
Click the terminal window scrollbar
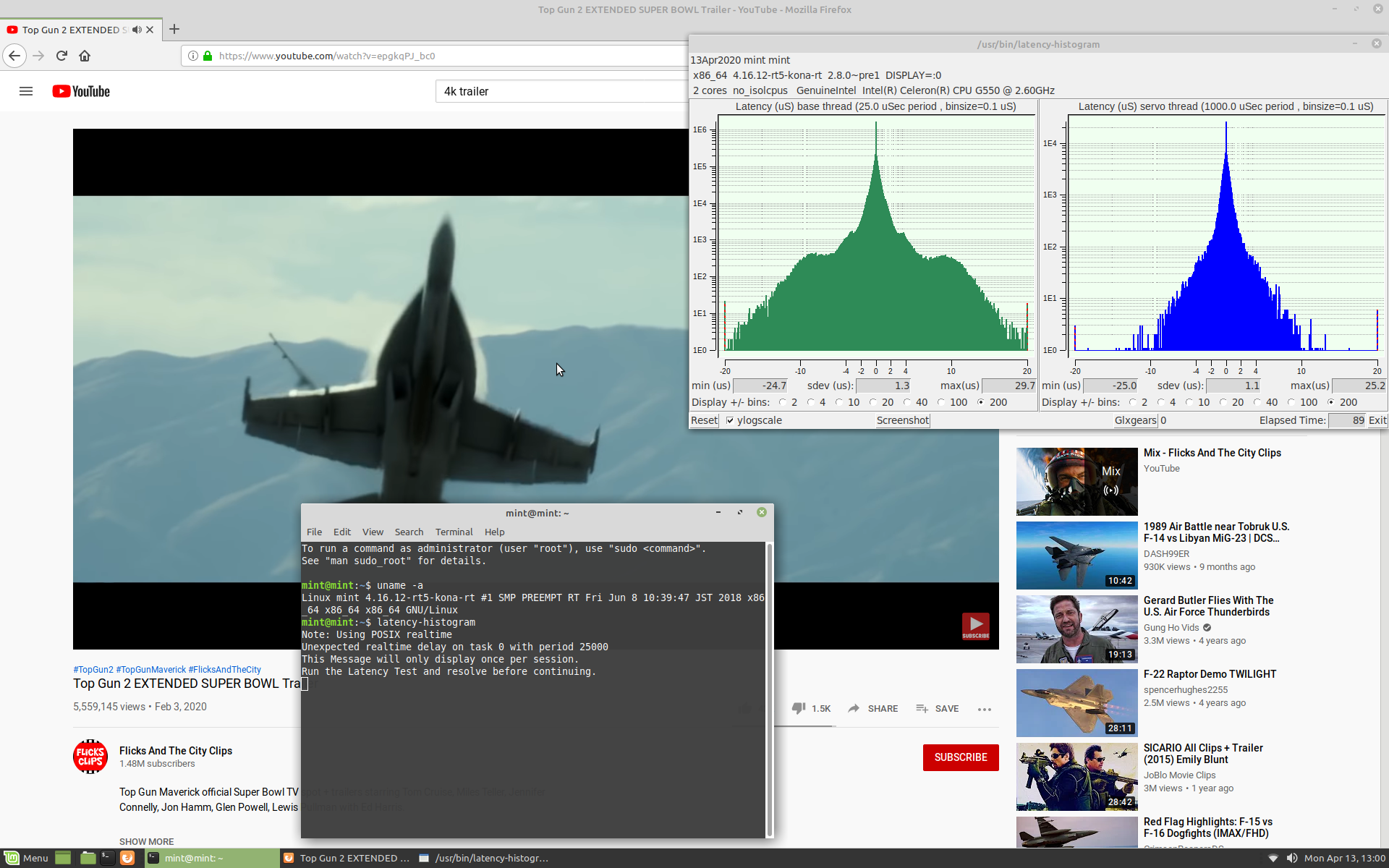(x=769, y=689)
